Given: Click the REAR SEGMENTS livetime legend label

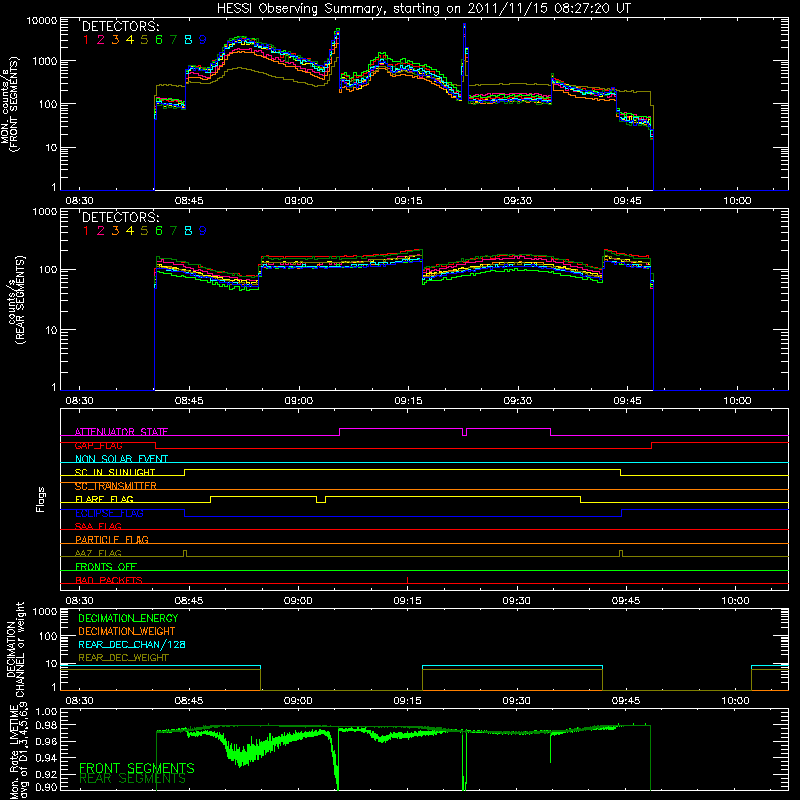Looking at the screenshot, I should [x=132, y=779].
